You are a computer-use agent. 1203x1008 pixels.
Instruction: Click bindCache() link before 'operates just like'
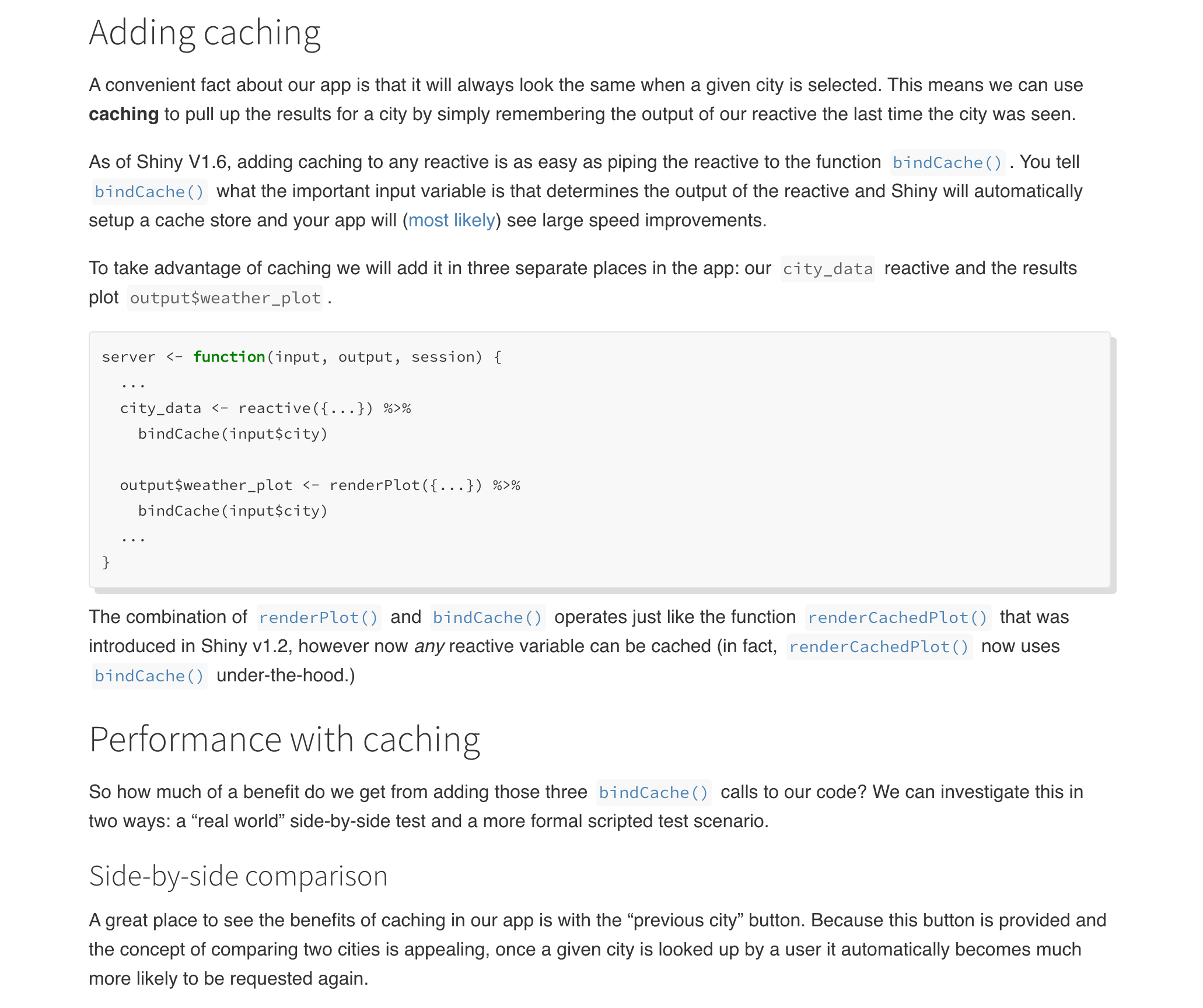(487, 618)
